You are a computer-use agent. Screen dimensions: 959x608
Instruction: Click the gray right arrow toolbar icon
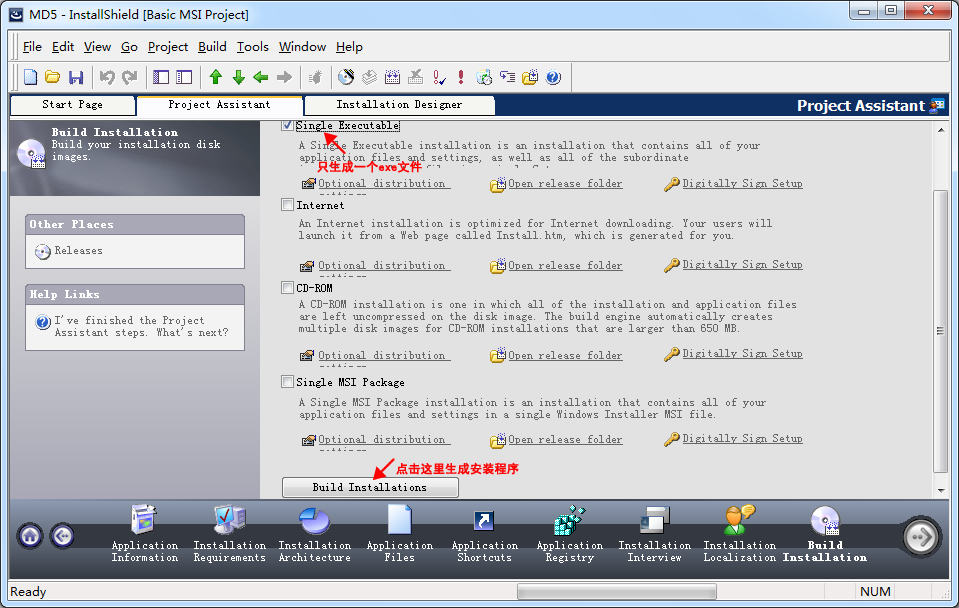pyautogui.click(x=284, y=77)
